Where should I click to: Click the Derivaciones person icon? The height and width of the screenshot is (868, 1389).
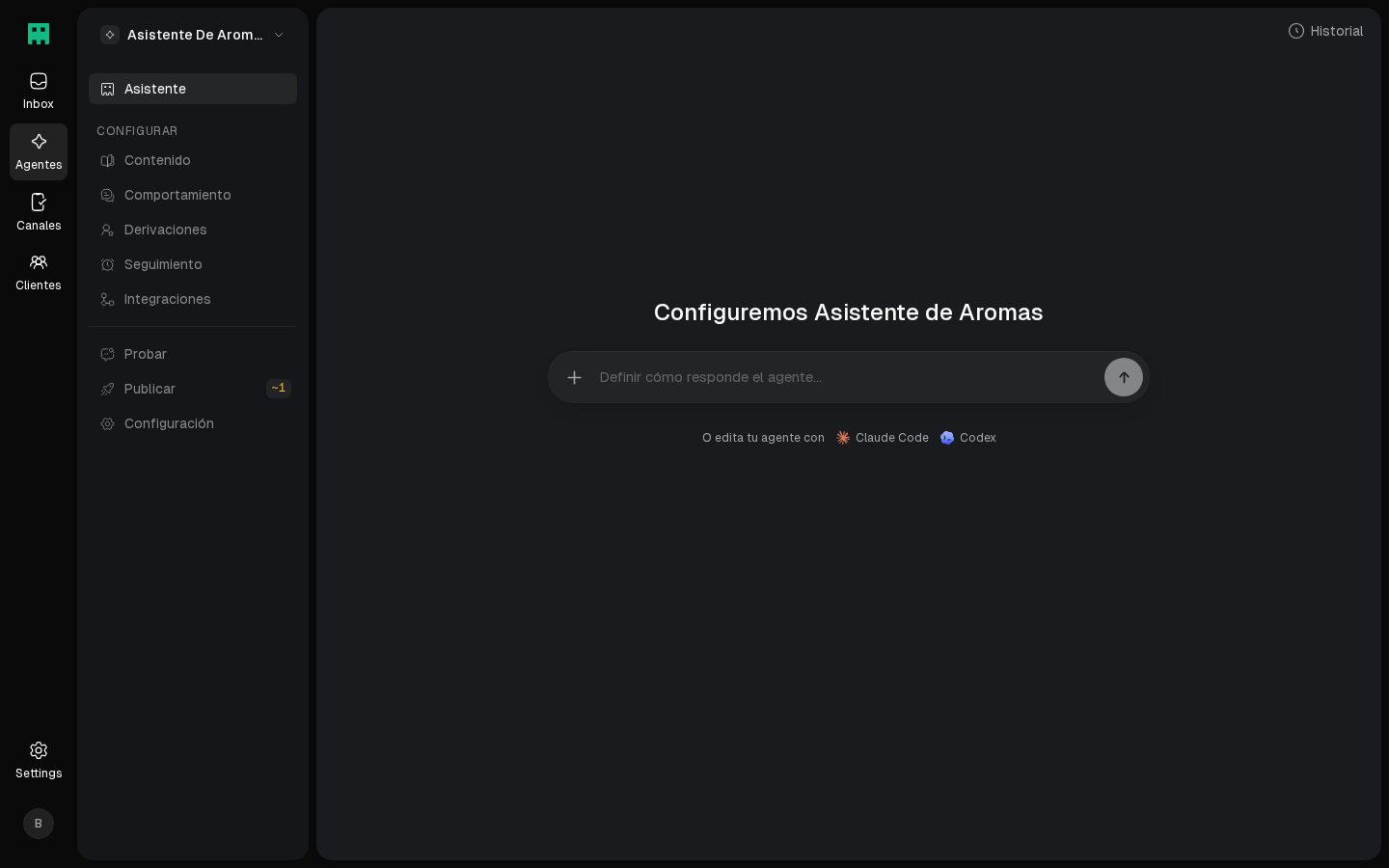point(108,230)
